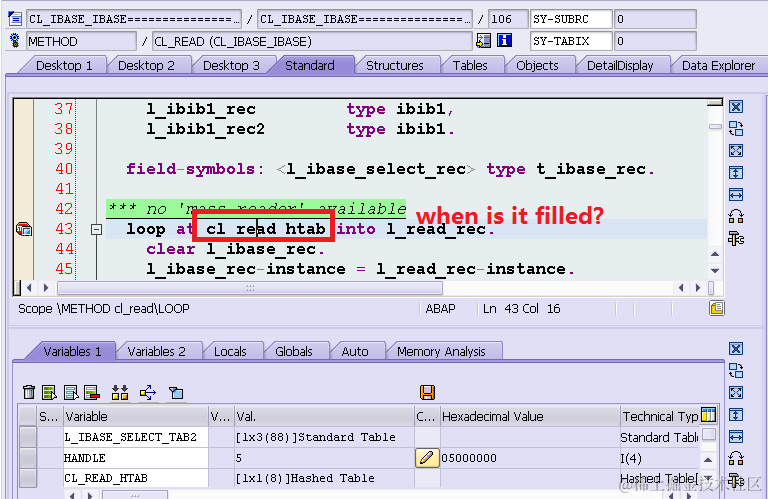Swap the variables tool via exchange icon

pos(736,371)
